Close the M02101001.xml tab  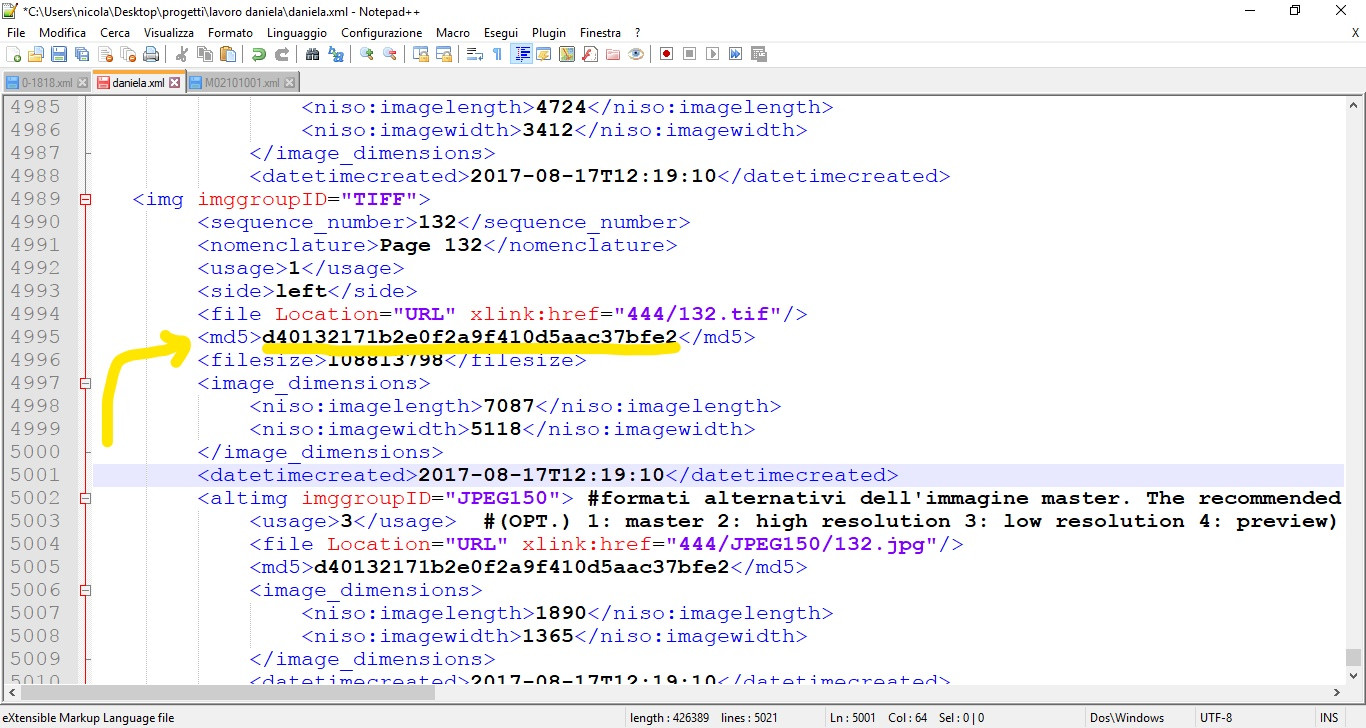pyautogui.click(x=288, y=83)
